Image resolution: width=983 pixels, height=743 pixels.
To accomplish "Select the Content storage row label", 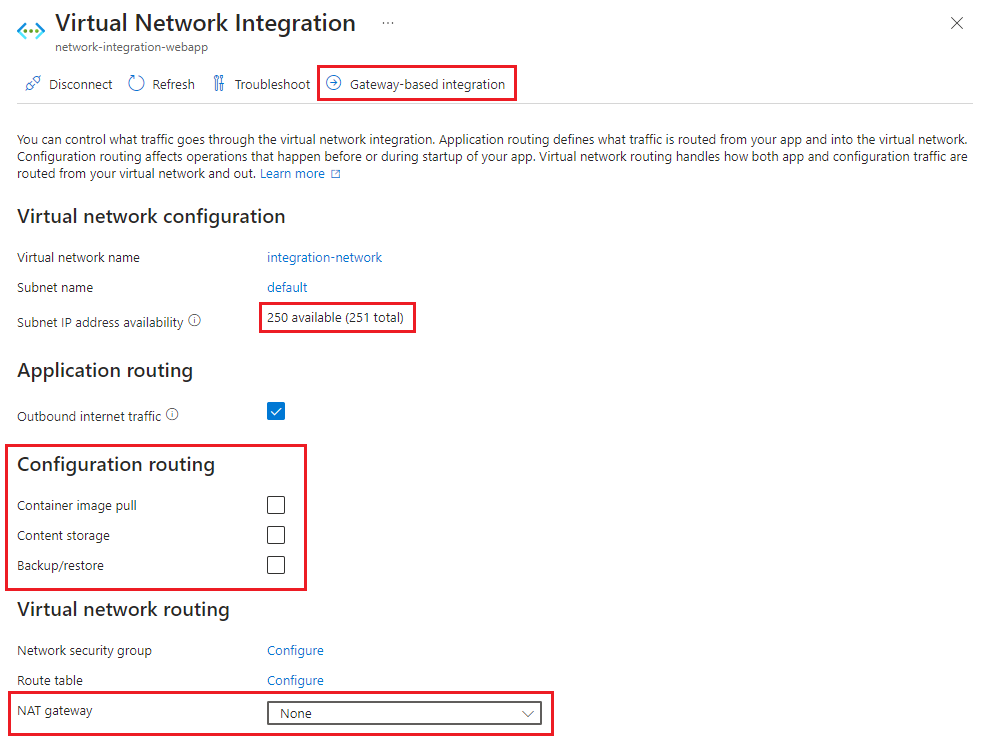I will click(x=63, y=535).
